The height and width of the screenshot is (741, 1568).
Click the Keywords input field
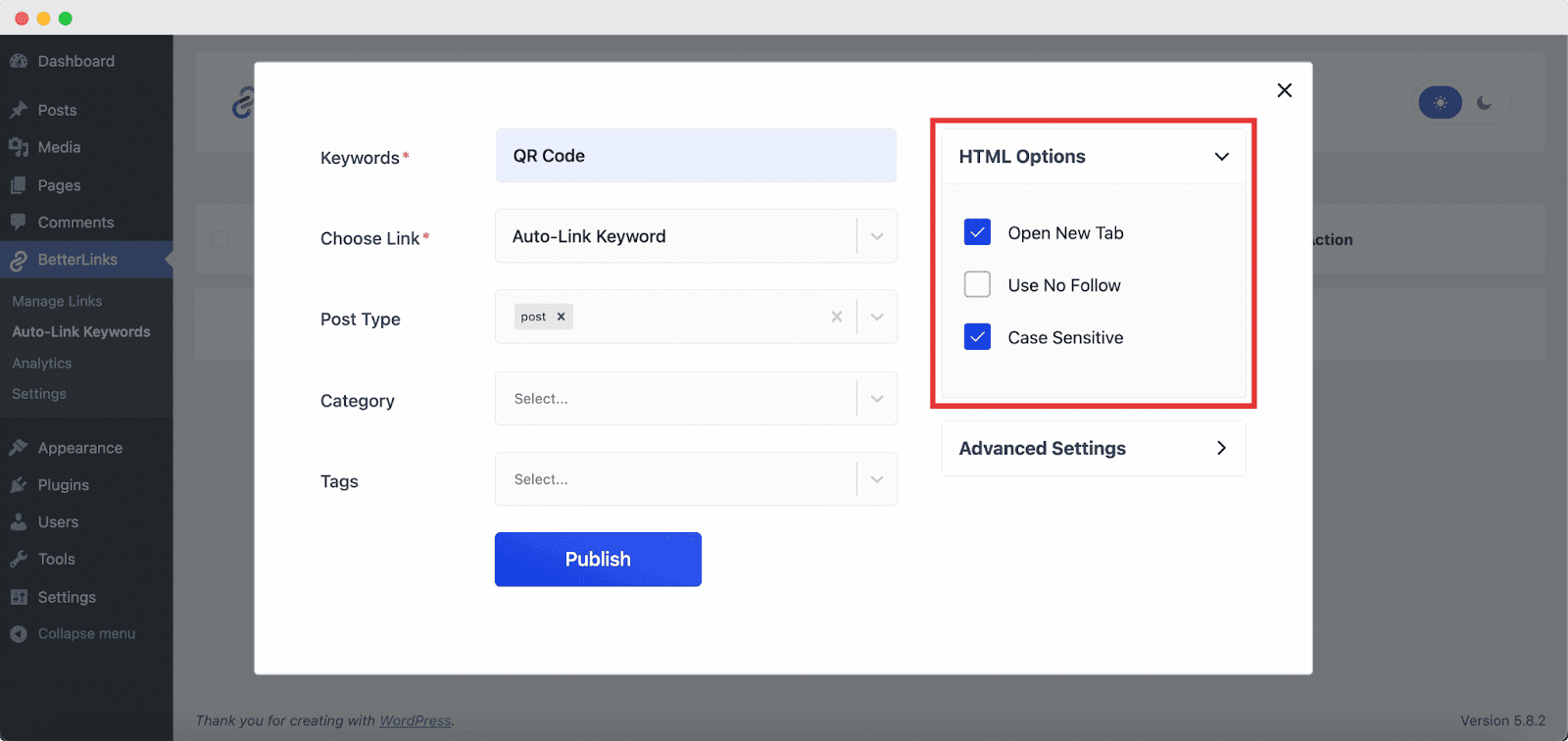click(695, 156)
